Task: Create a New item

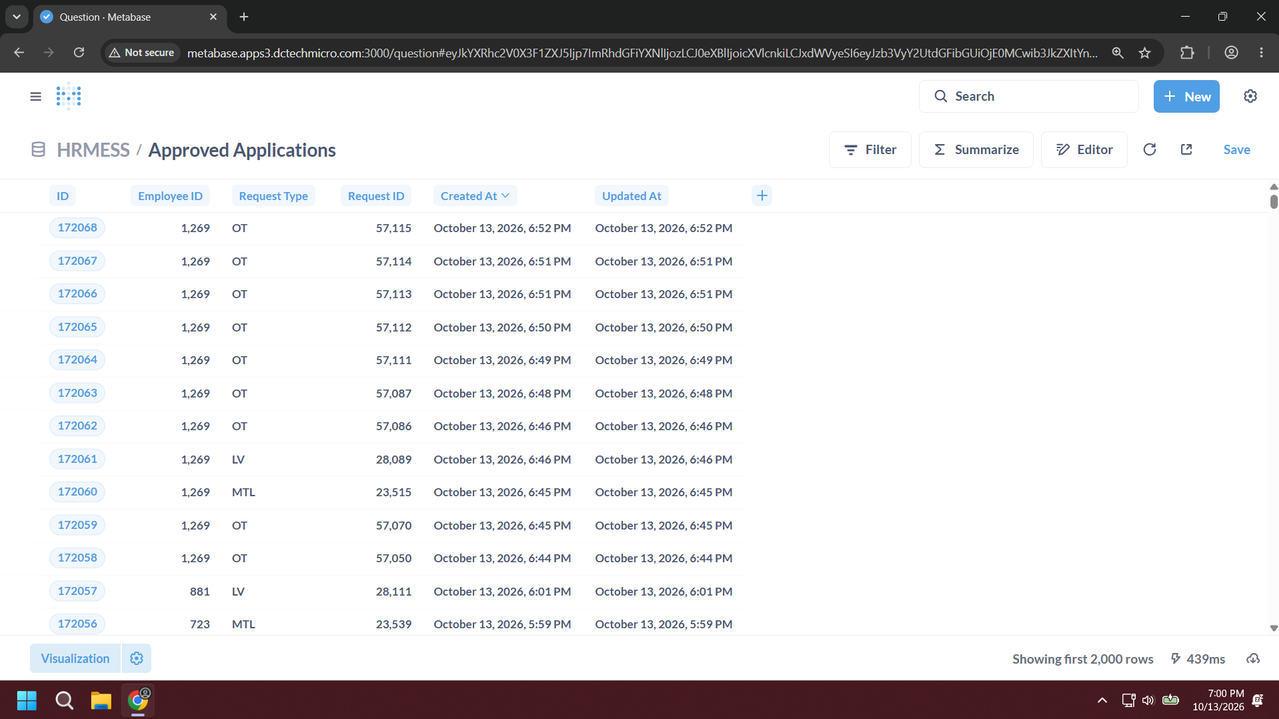Action: coord(1187,96)
